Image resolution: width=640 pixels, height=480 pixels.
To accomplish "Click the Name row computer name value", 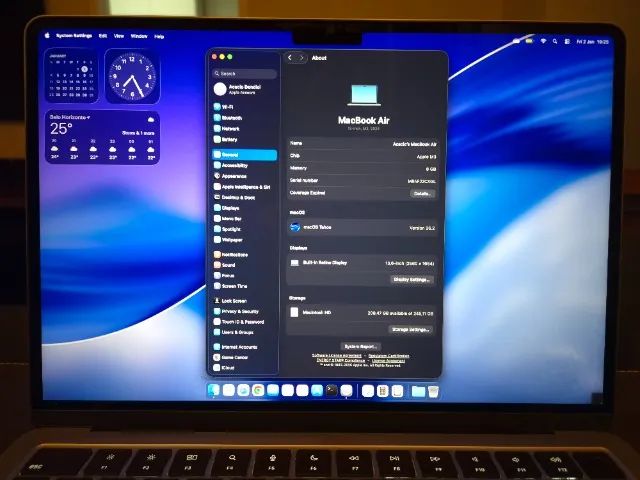I will (x=414, y=144).
